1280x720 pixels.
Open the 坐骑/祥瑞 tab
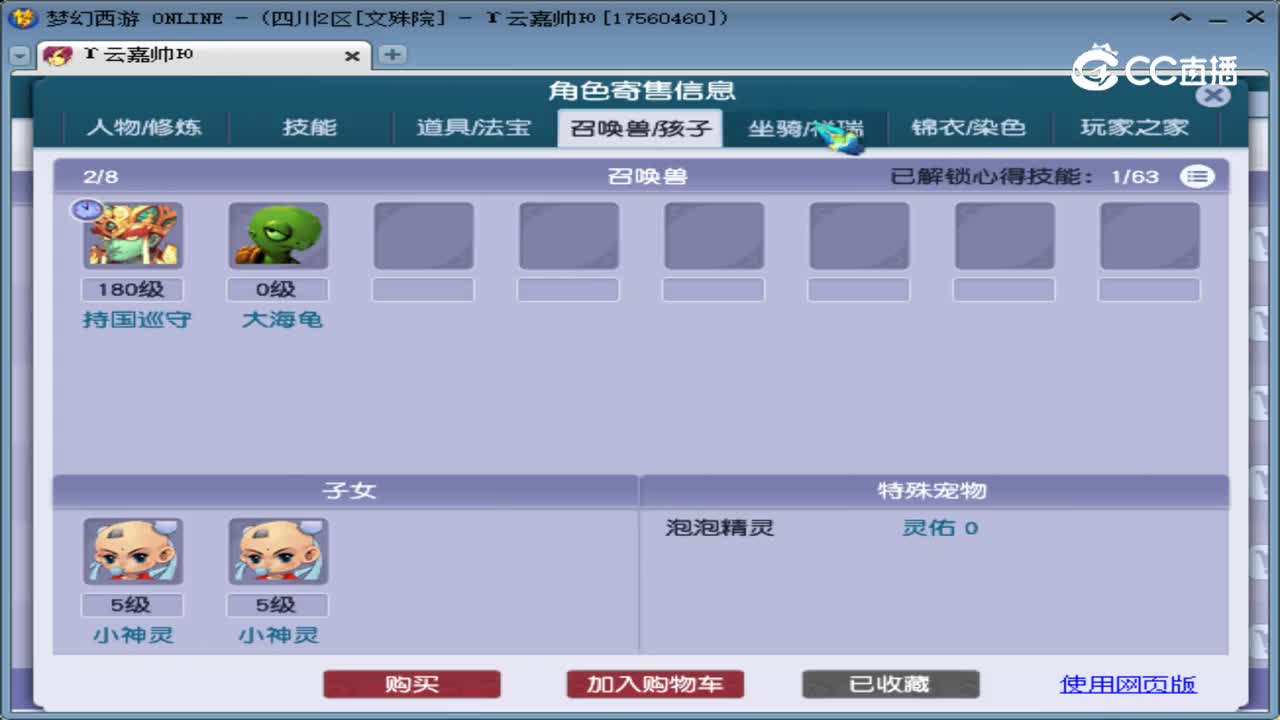coord(805,128)
